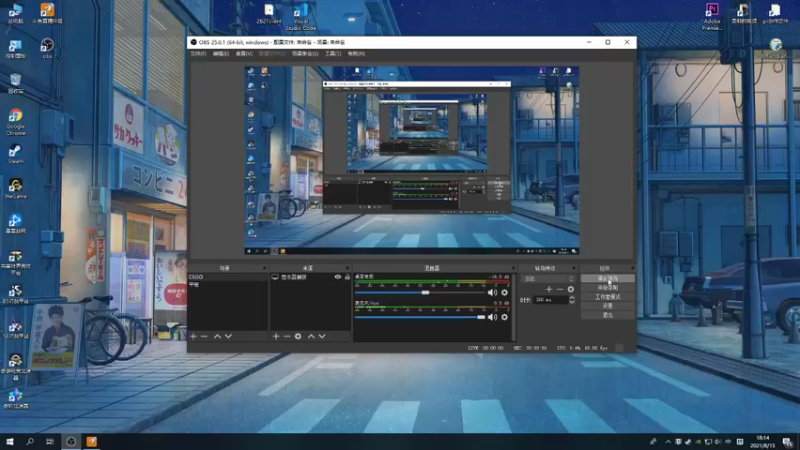Open the Scene Transitions type dropdown

tap(548, 279)
